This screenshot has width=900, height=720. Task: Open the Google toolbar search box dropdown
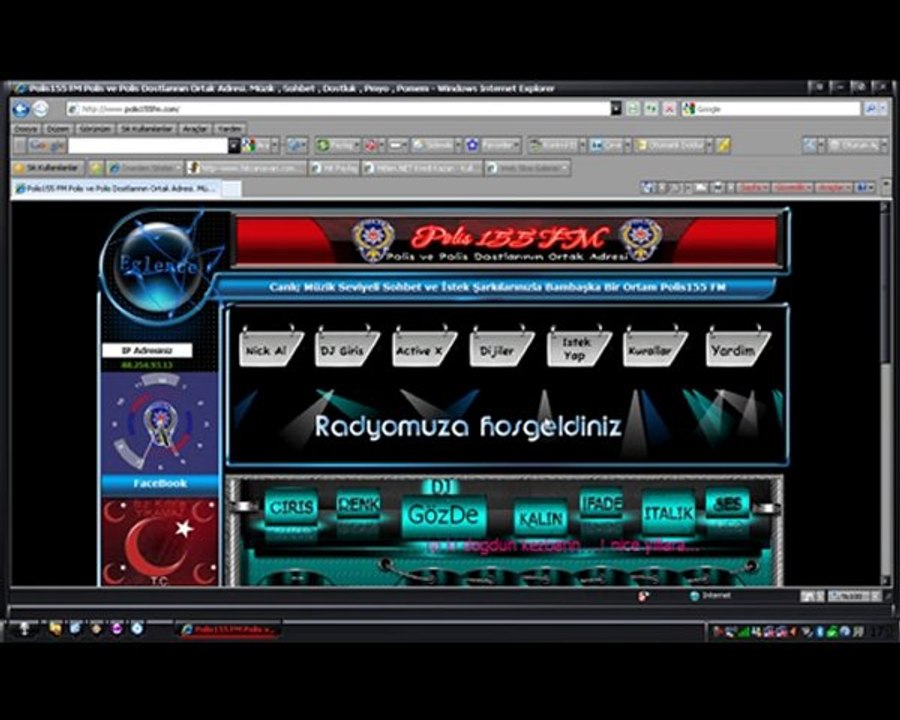234,145
